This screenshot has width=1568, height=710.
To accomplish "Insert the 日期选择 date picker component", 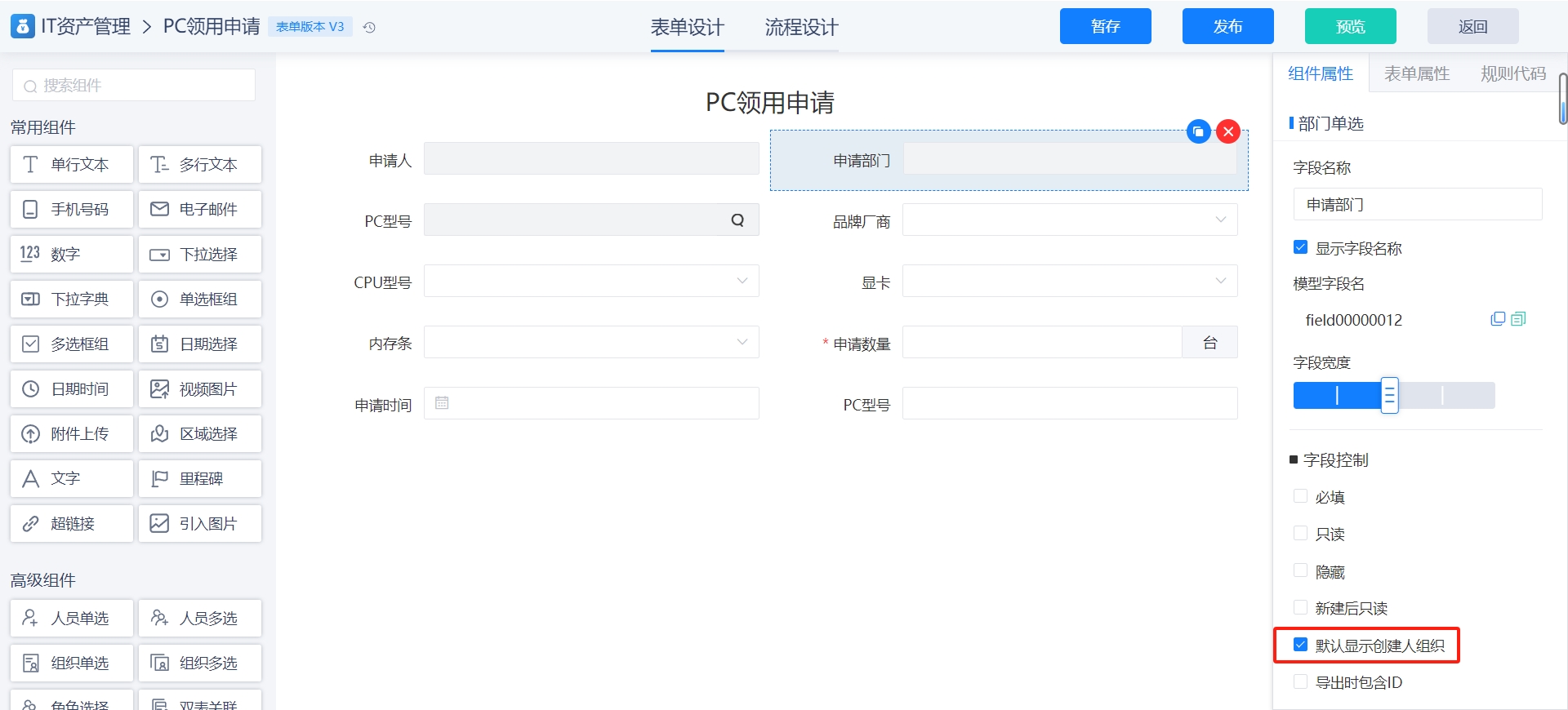I will tap(200, 344).
